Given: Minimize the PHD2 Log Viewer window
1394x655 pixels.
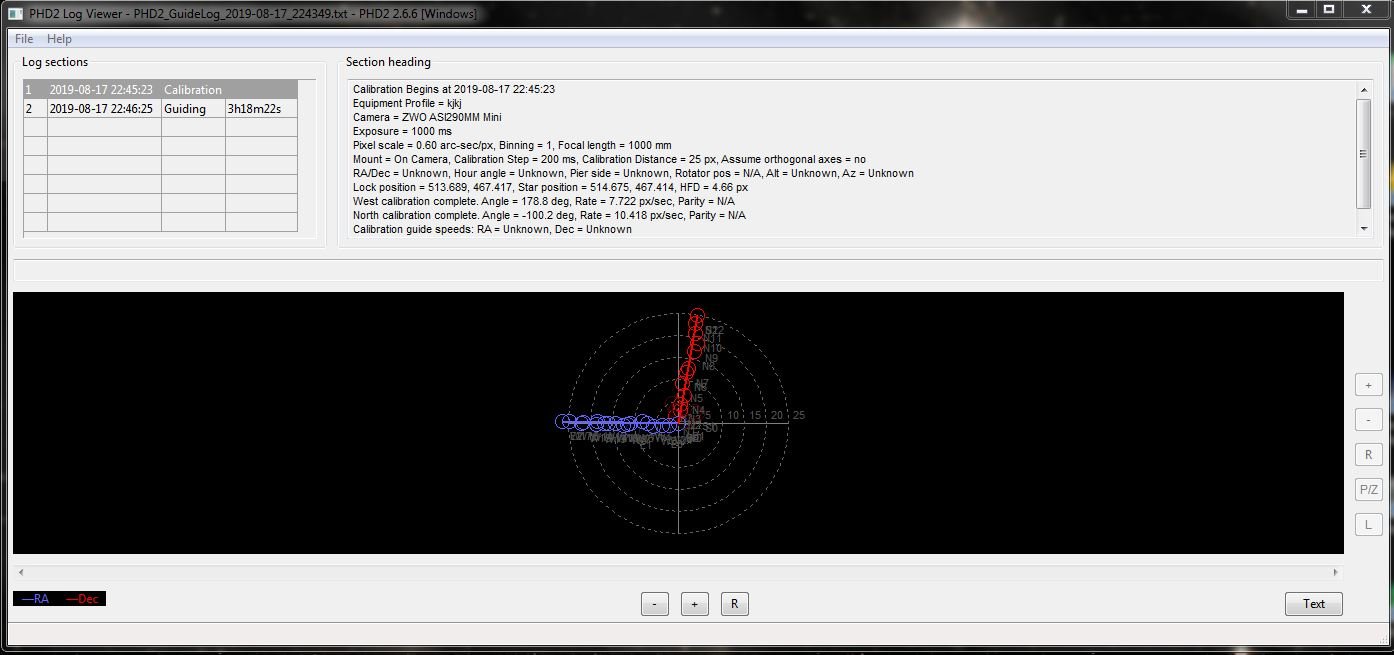Looking at the screenshot, I should point(1300,9).
